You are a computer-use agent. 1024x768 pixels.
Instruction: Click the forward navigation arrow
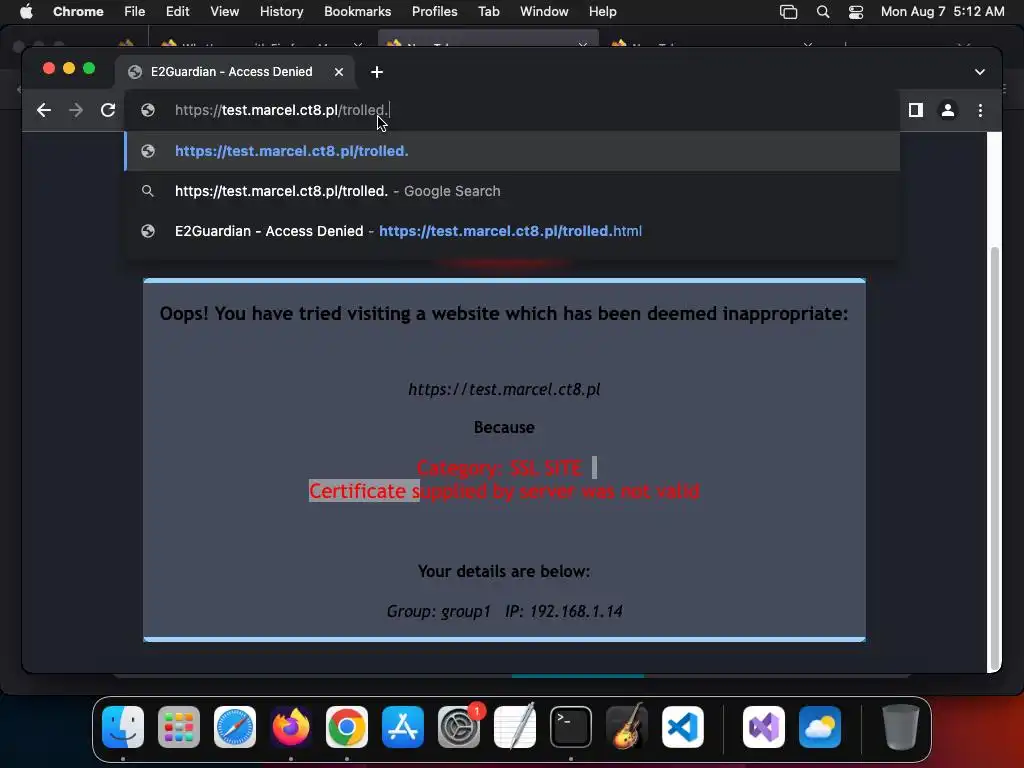point(76,110)
